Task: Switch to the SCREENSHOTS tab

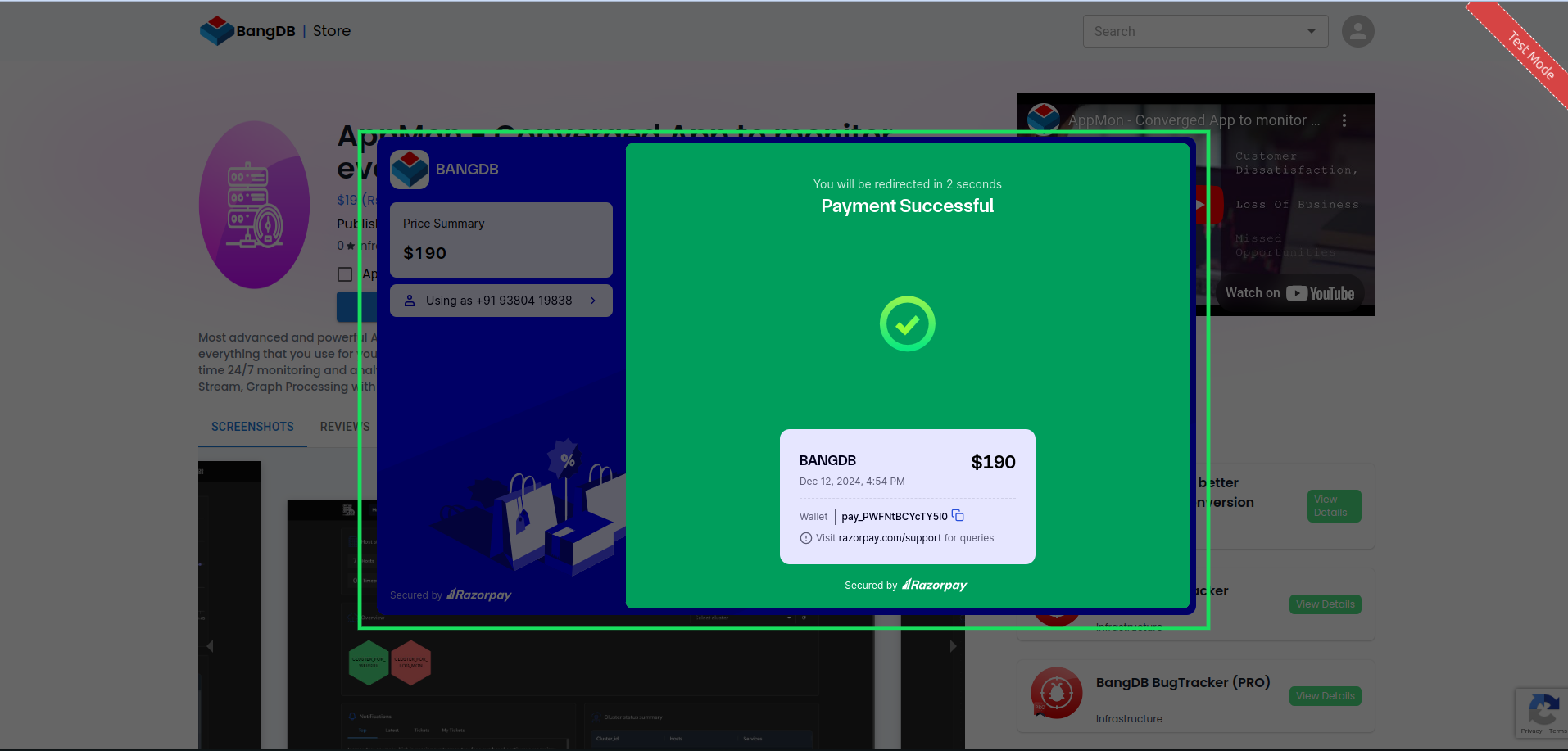Action: [x=252, y=427]
